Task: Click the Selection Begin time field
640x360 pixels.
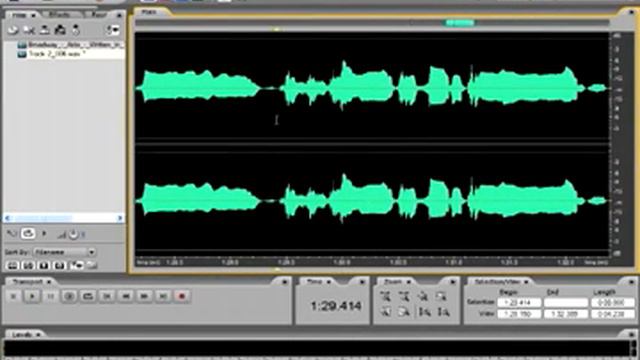Action: click(x=519, y=302)
